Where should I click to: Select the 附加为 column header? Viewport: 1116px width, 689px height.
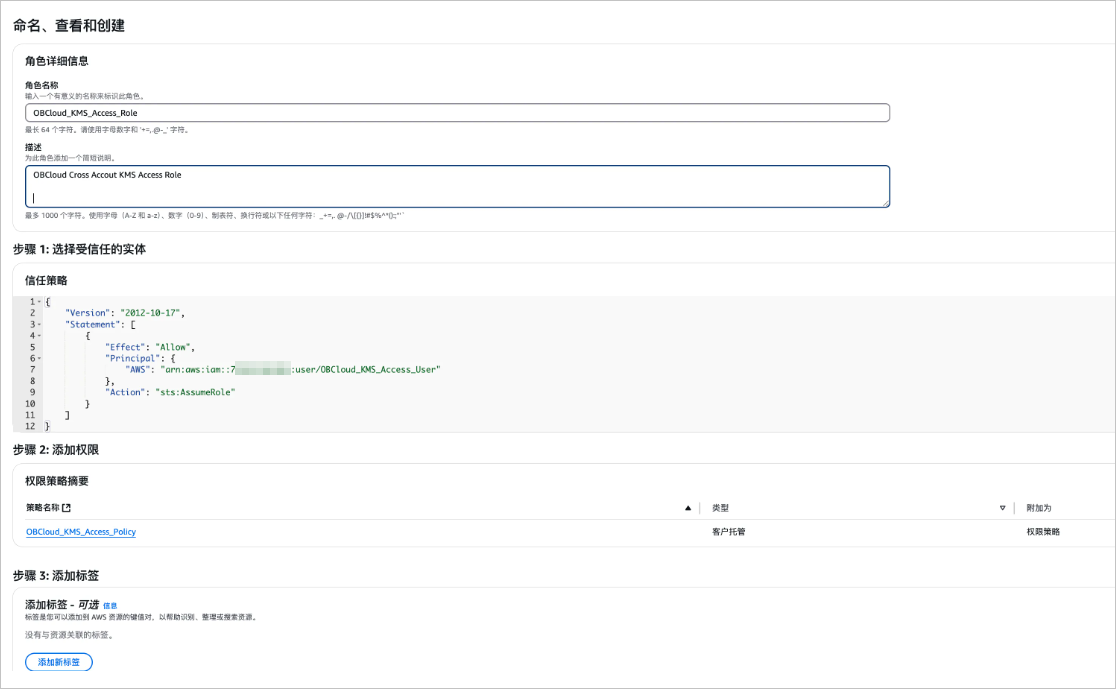tap(1038, 508)
